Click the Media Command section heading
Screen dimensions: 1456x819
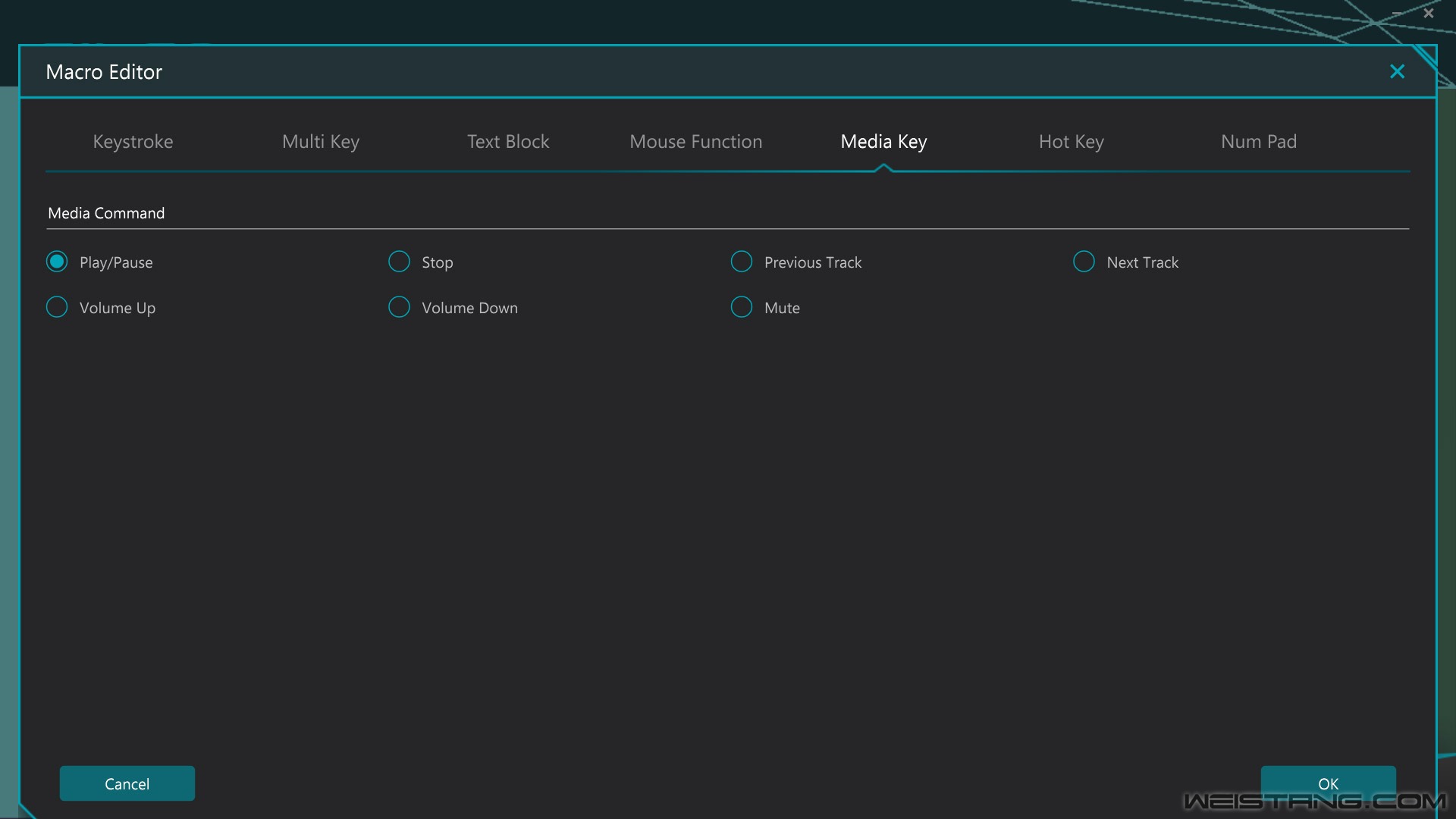coord(106,213)
